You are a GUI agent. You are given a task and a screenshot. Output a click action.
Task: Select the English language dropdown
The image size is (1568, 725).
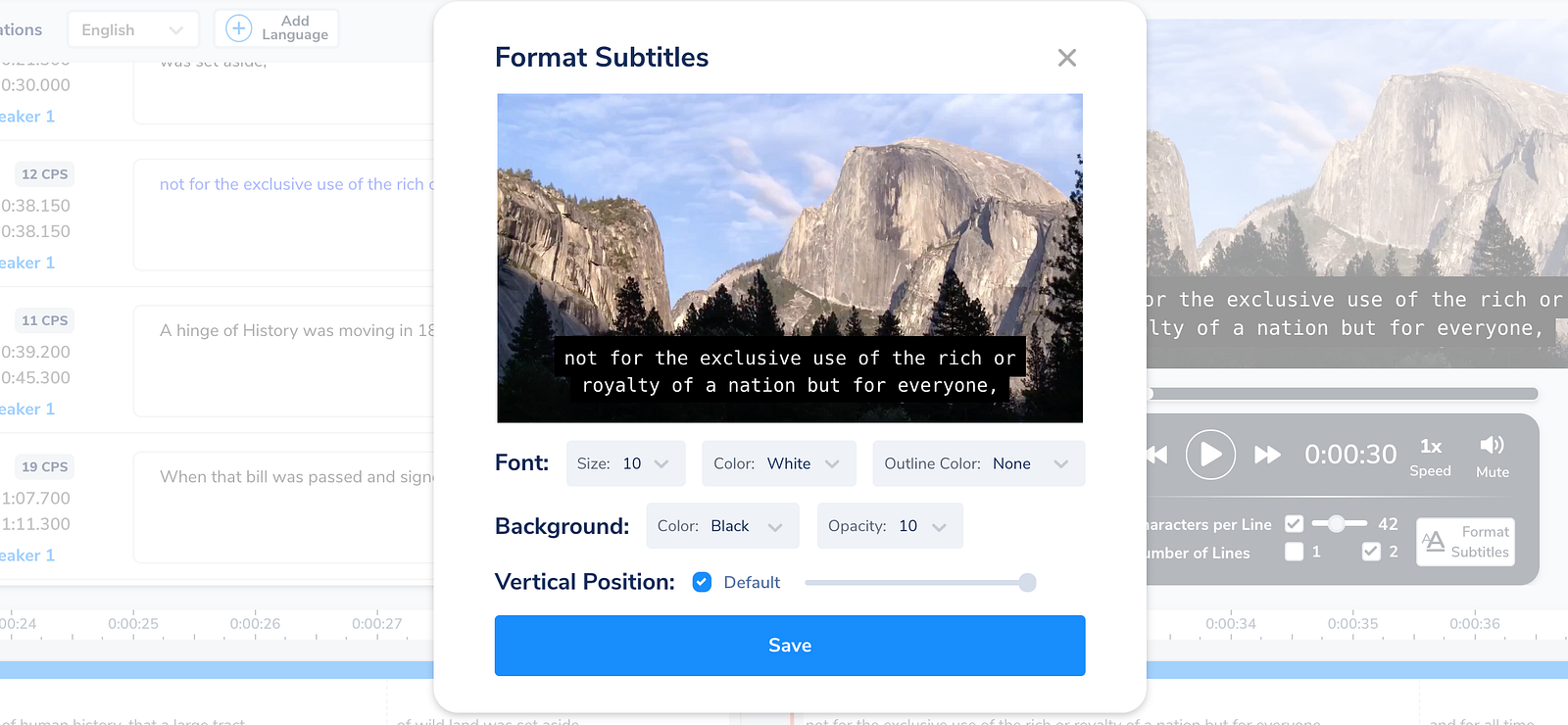132,29
